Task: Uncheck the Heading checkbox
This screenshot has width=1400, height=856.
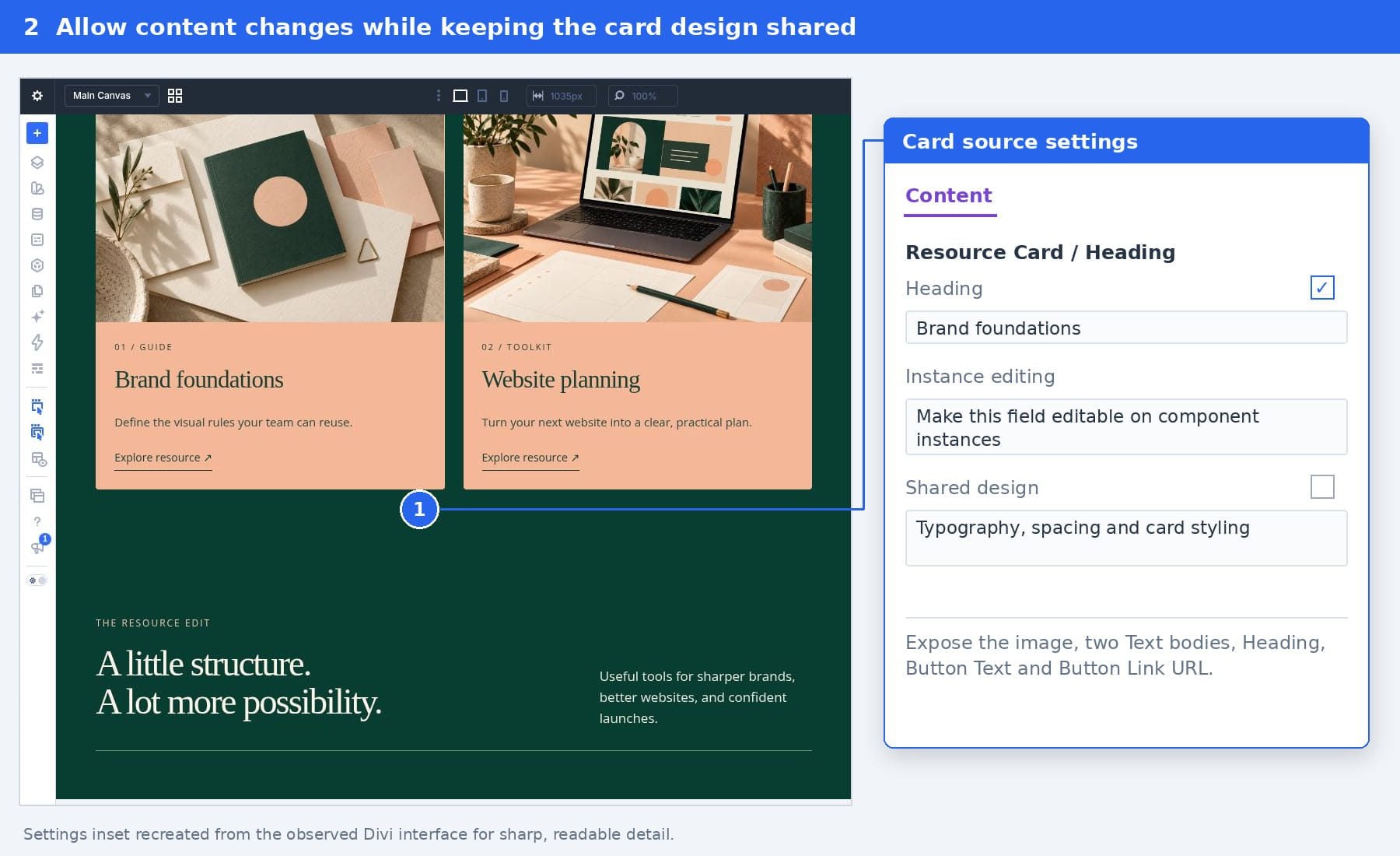Action: pos(1322,288)
